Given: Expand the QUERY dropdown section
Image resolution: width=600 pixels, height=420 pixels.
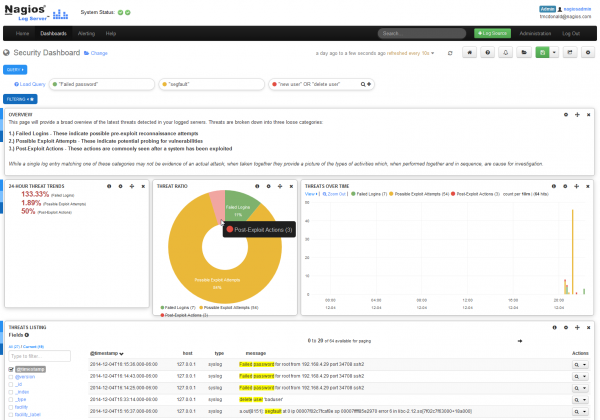Looking at the screenshot, I should pos(16,69).
